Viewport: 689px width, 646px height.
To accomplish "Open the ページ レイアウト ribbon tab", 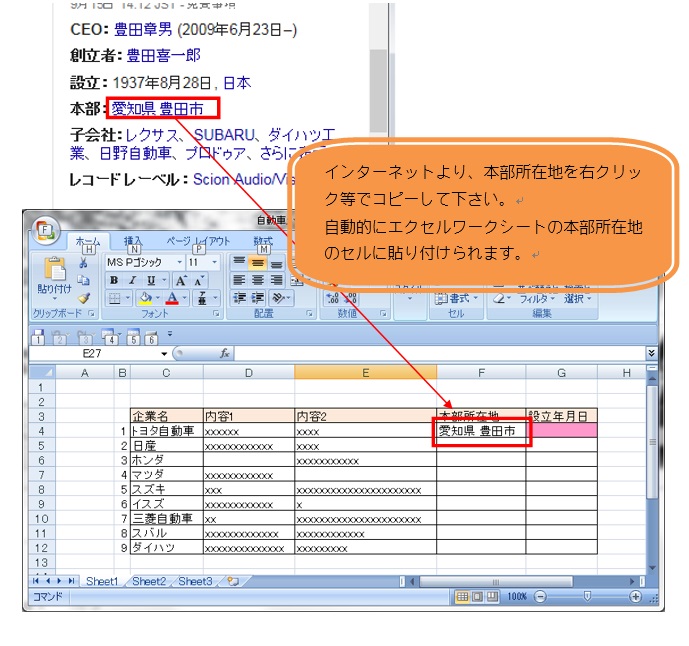I will [198, 241].
